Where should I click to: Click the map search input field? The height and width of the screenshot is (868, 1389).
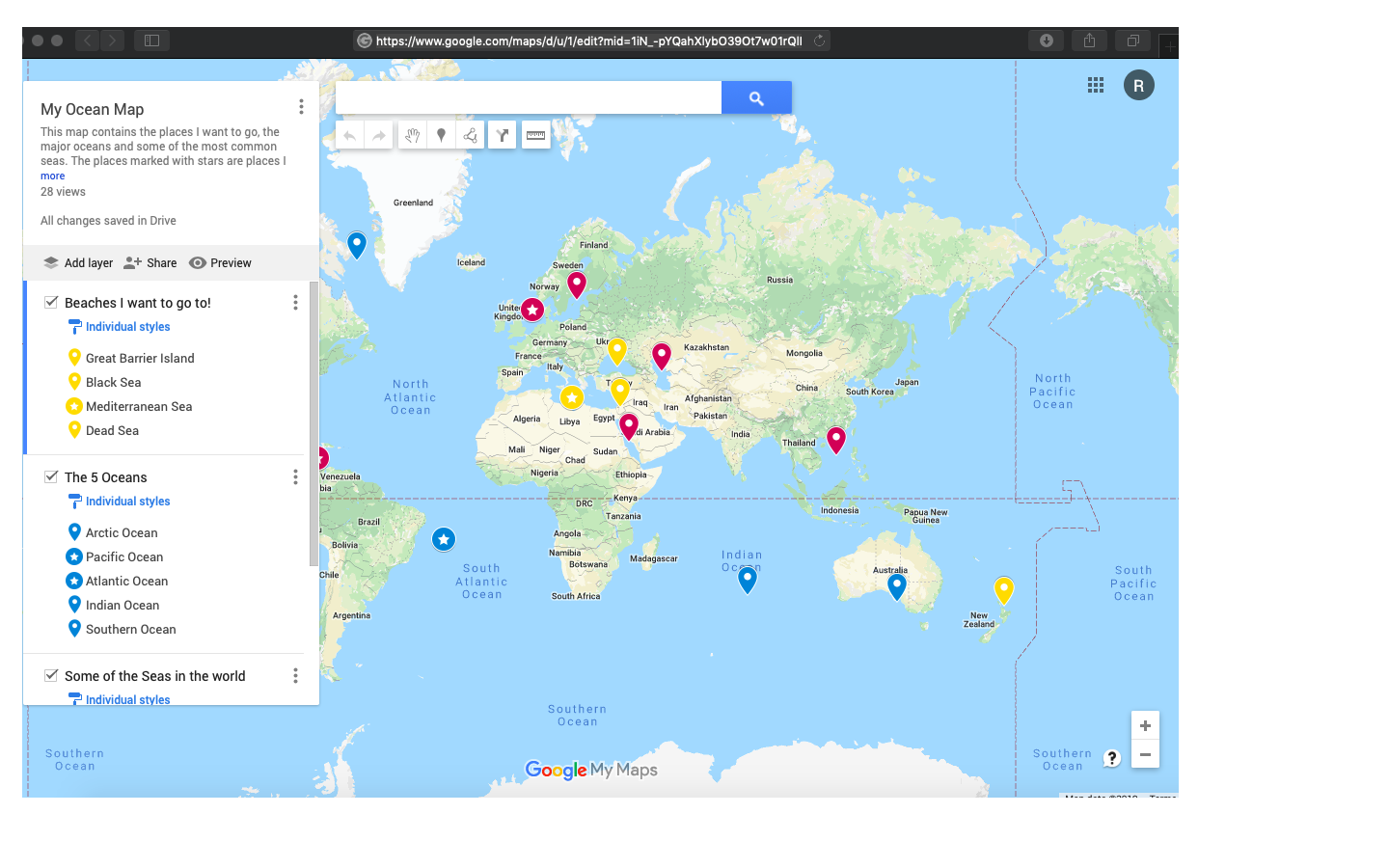(529, 97)
